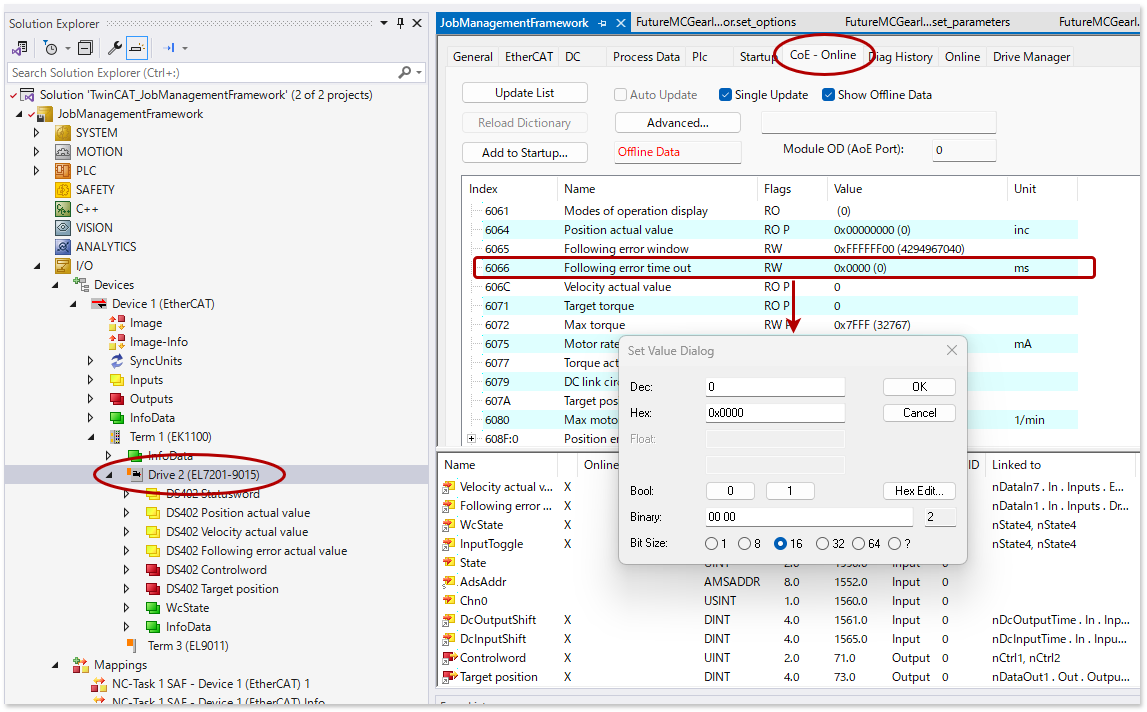
Task: Click the pending changes filter clock icon
Action: pyautogui.click(x=50, y=48)
